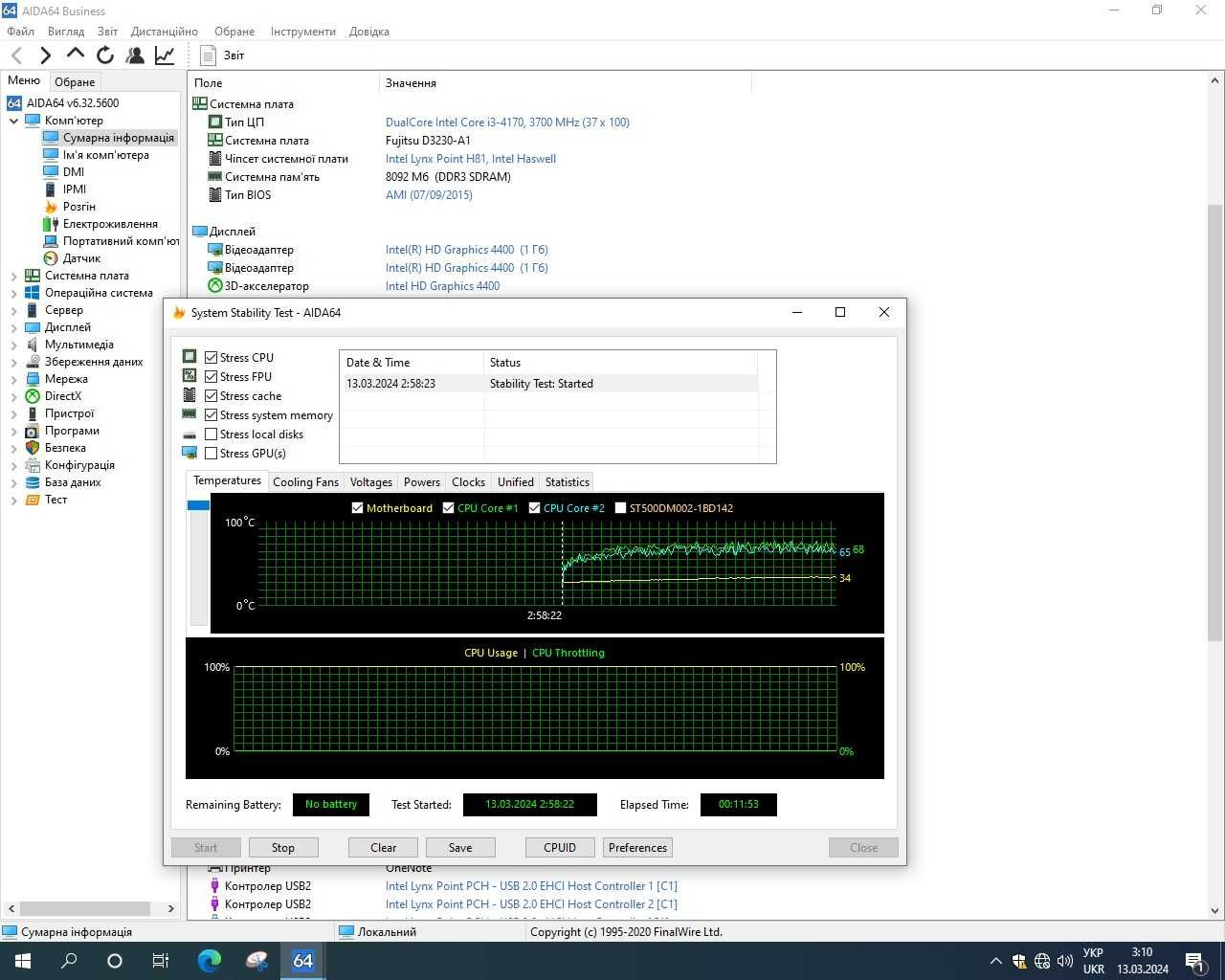Screen dimensions: 1225x980
Task: Open the Intel HD Graphics 4400 3D-accelerator link
Action: pos(442,286)
